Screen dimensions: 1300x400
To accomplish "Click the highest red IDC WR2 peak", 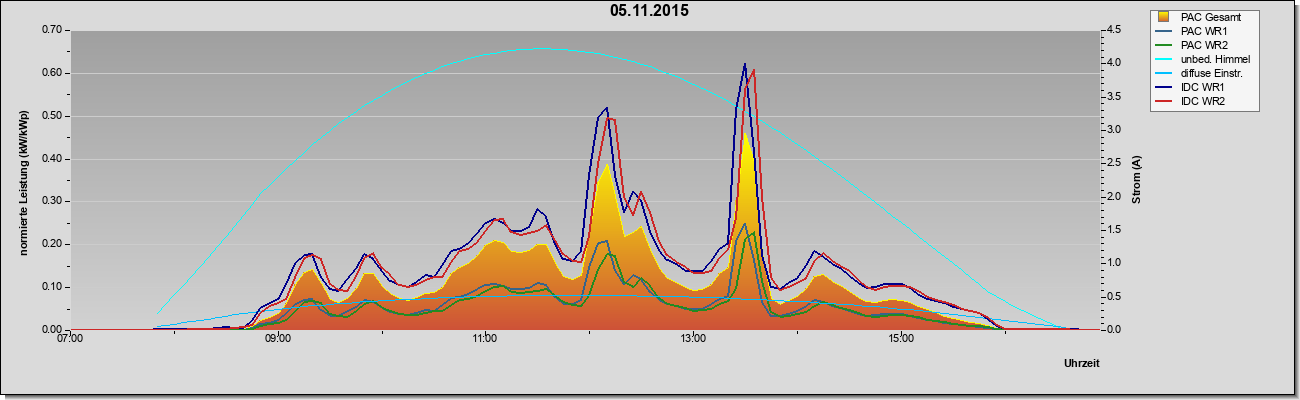I will tap(754, 70).
